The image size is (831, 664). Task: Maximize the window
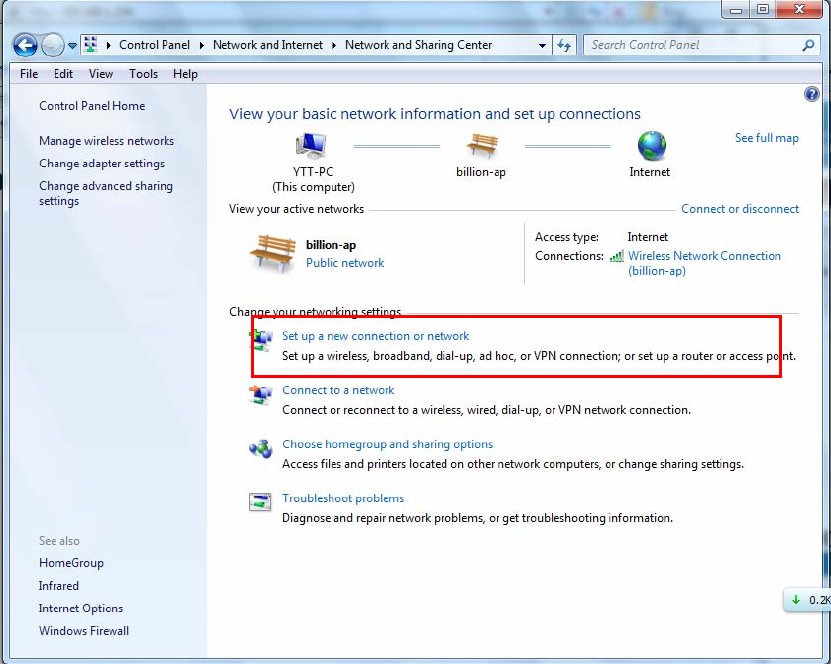pyautogui.click(x=763, y=9)
